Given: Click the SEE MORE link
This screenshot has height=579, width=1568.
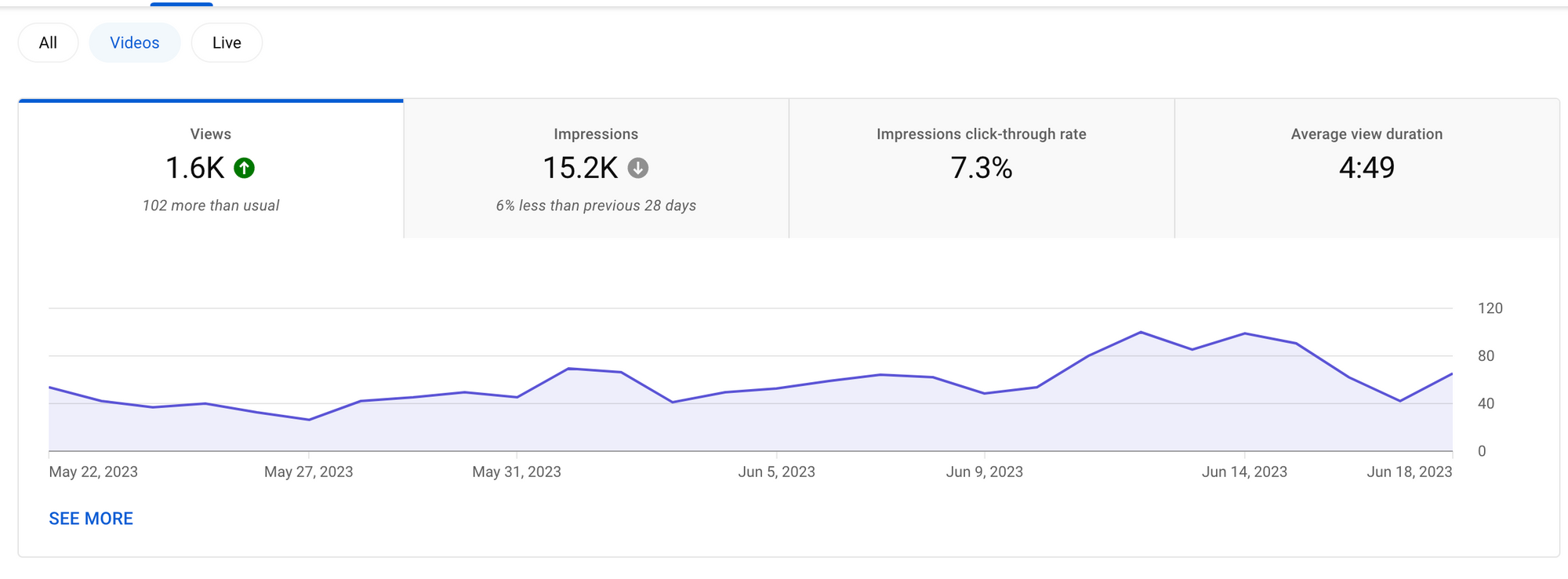Looking at the screenshot, I should [x=91, y=519].
